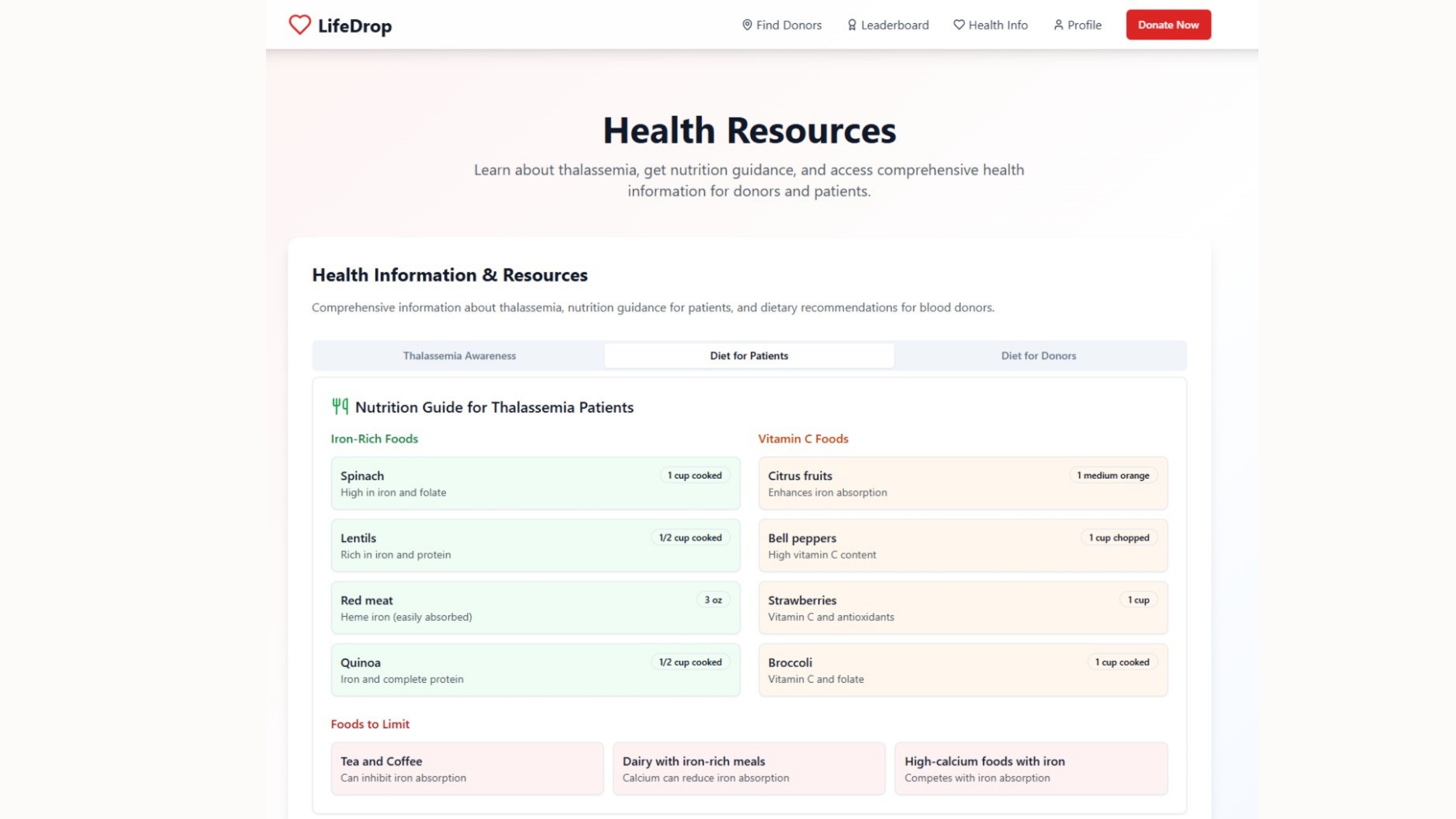Click the Health Info heart icon

[x=959, y=25]
